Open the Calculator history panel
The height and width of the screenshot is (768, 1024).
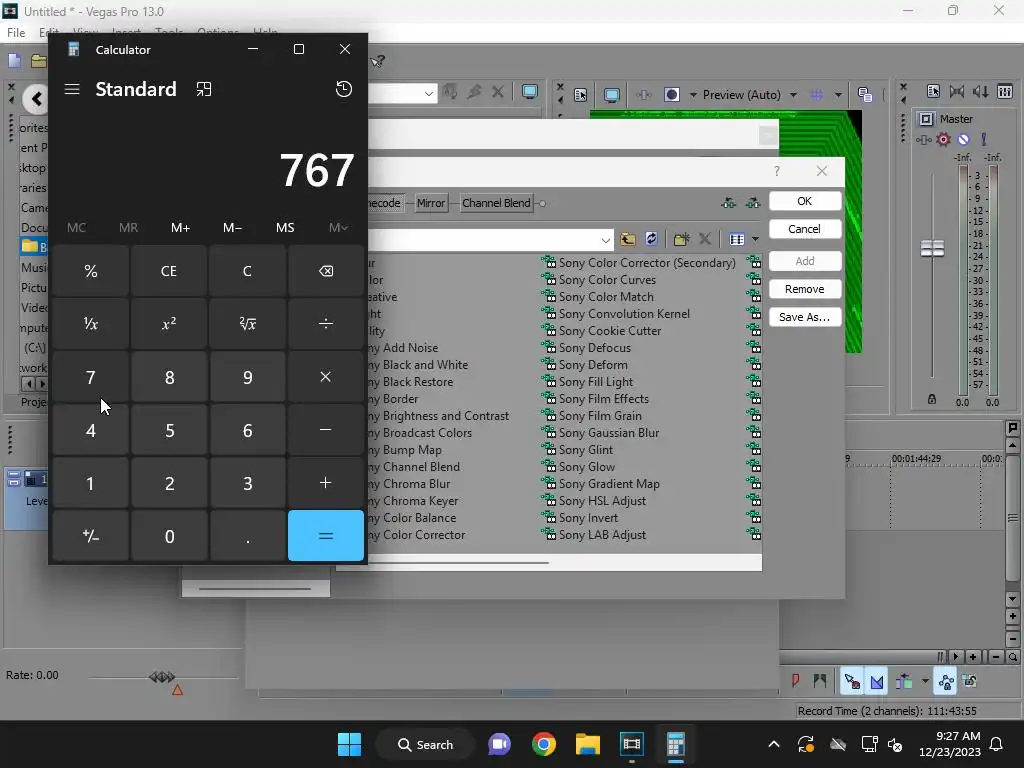(344, 89)
